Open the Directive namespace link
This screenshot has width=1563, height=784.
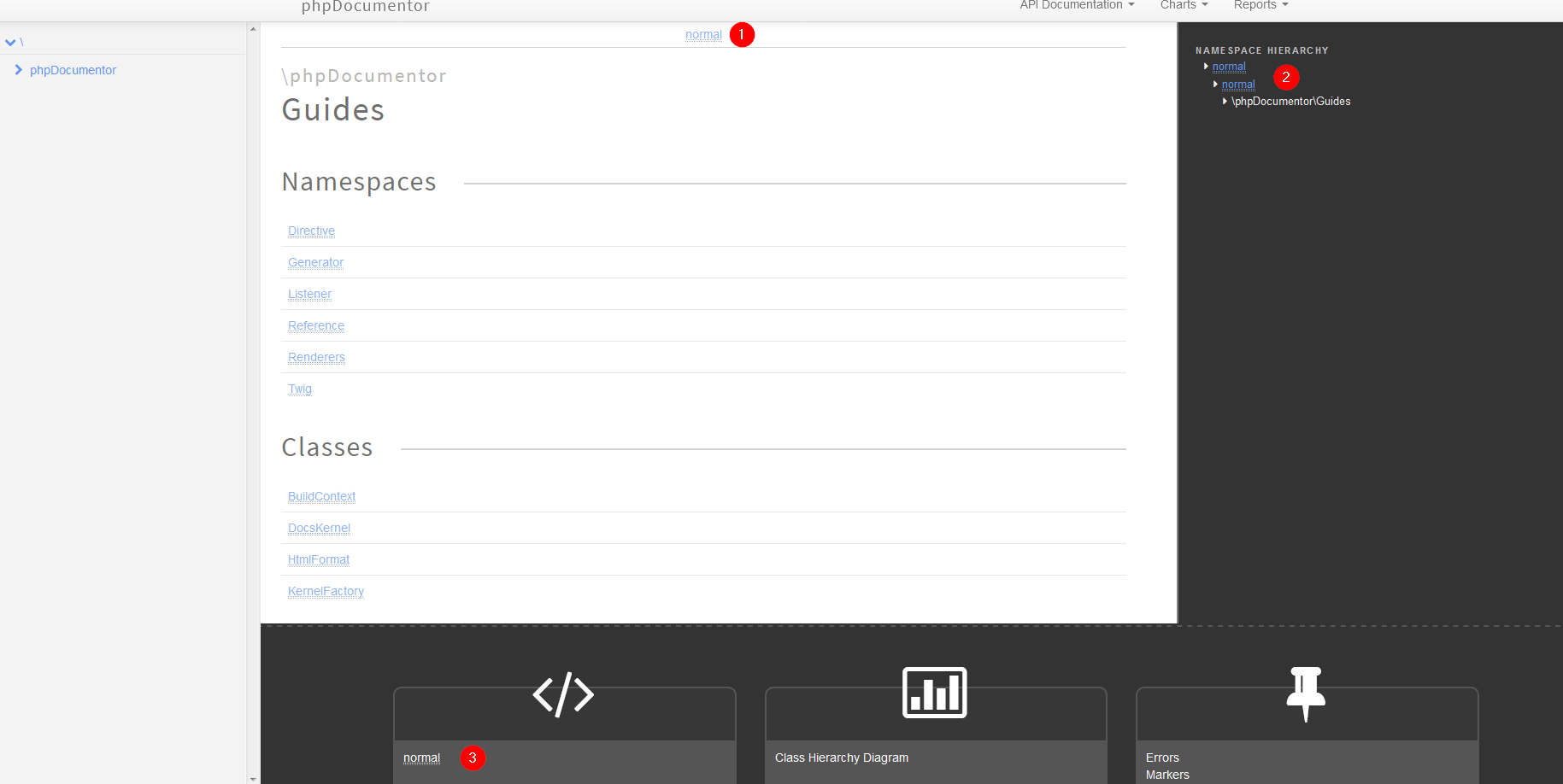click(x=311, y=231)
